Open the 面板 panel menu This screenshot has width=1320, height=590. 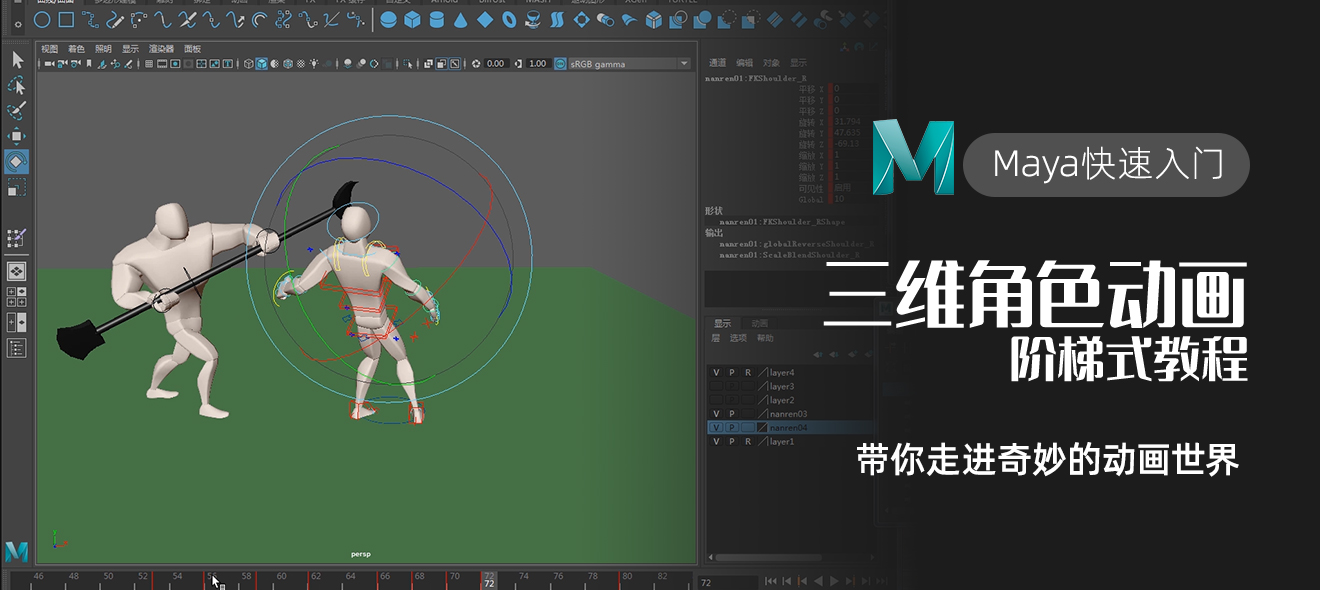point(192,49)
